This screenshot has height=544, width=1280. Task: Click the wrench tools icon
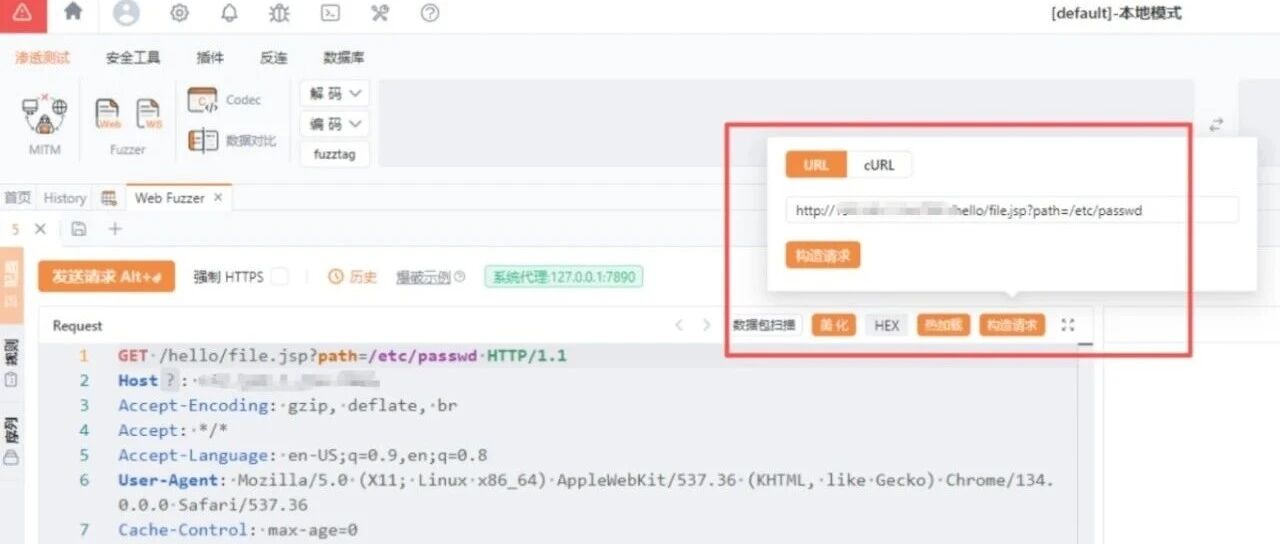click(x=380, y=13)
